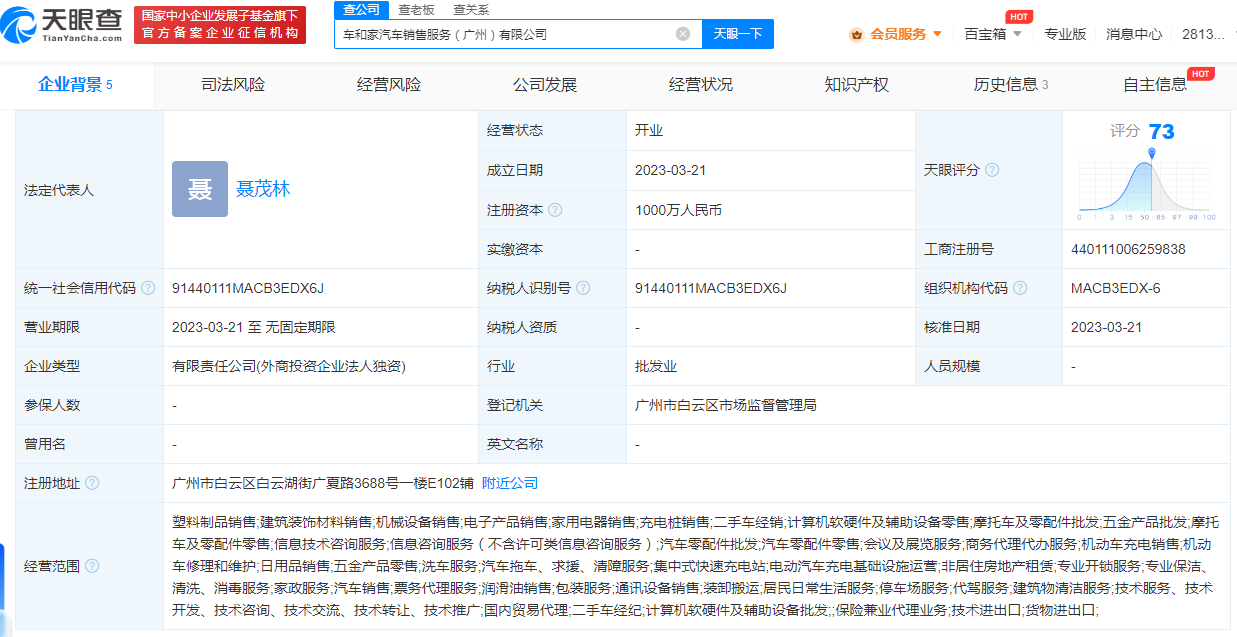Screen dimensions: 1237x637
Task: Click inside the company search input field
Action: [x=480, y=33]
